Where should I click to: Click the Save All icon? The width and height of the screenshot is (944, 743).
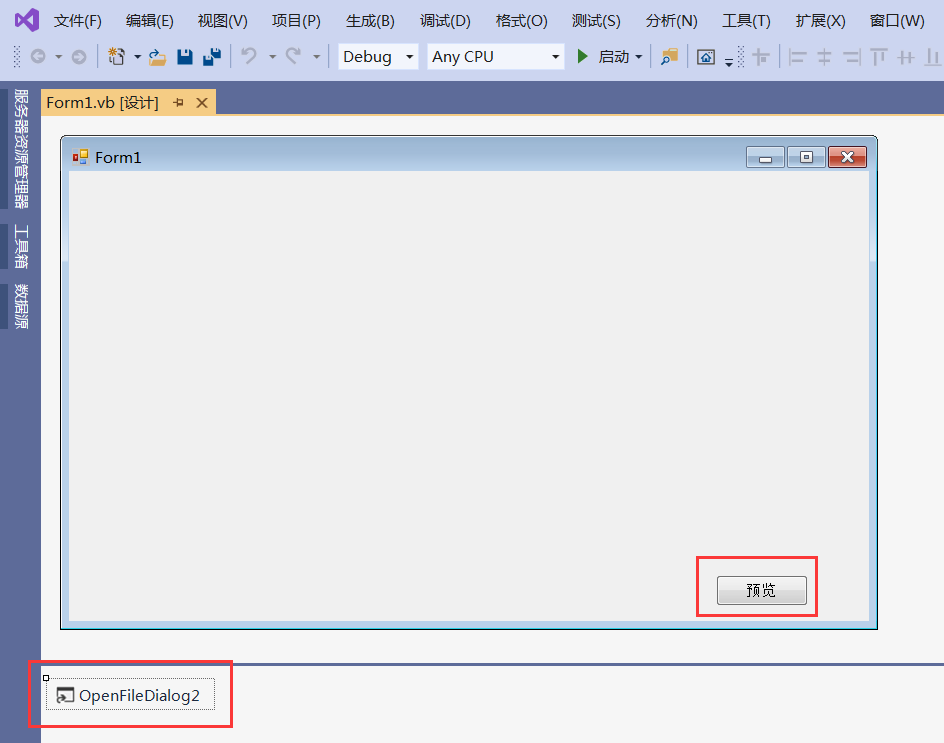click(x=211, y=57)
